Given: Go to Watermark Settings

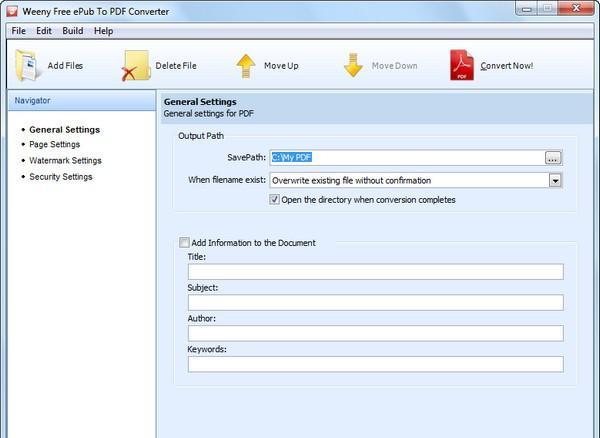Looking at the screenshot, I should (65, 161).
